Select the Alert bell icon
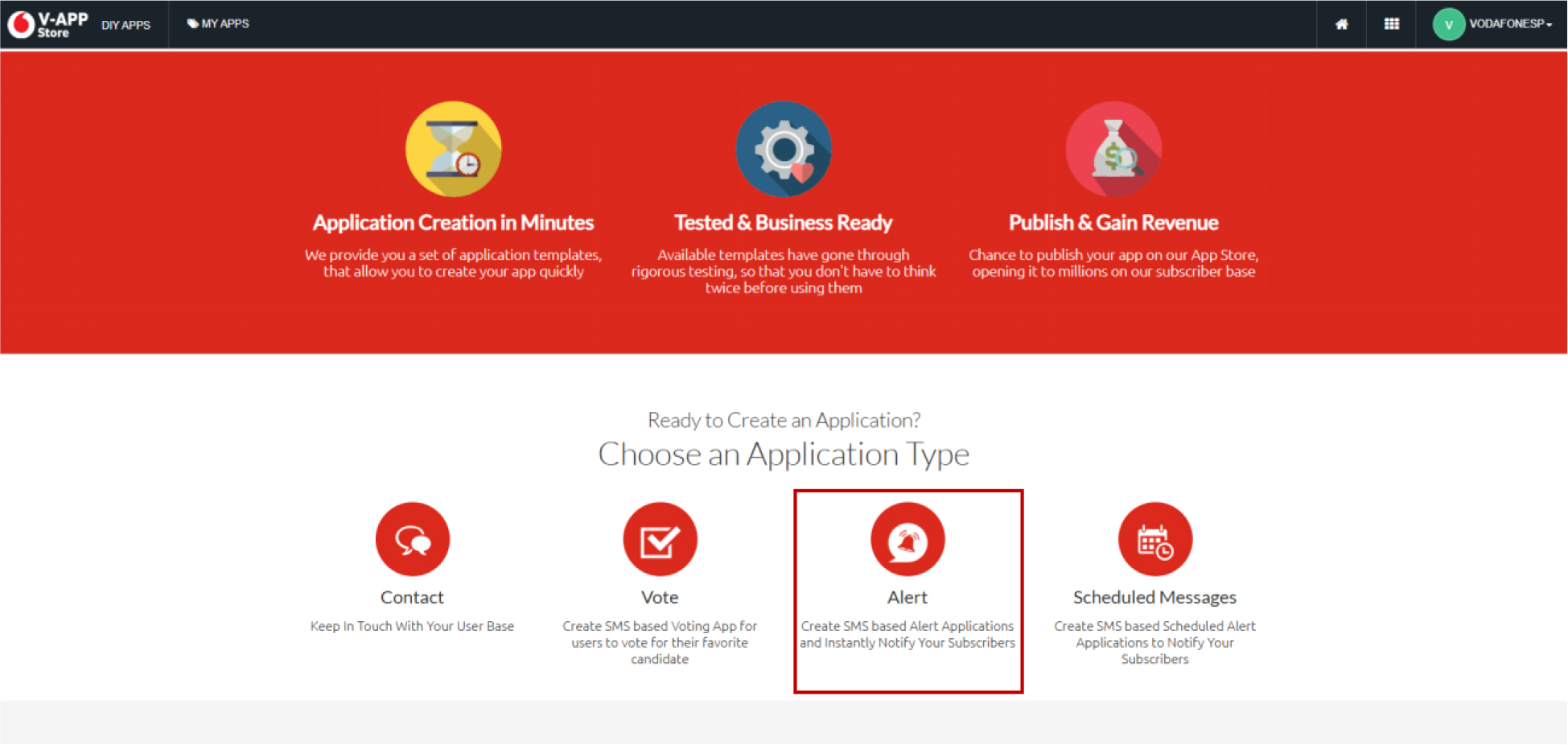 (x=907, y=539)
